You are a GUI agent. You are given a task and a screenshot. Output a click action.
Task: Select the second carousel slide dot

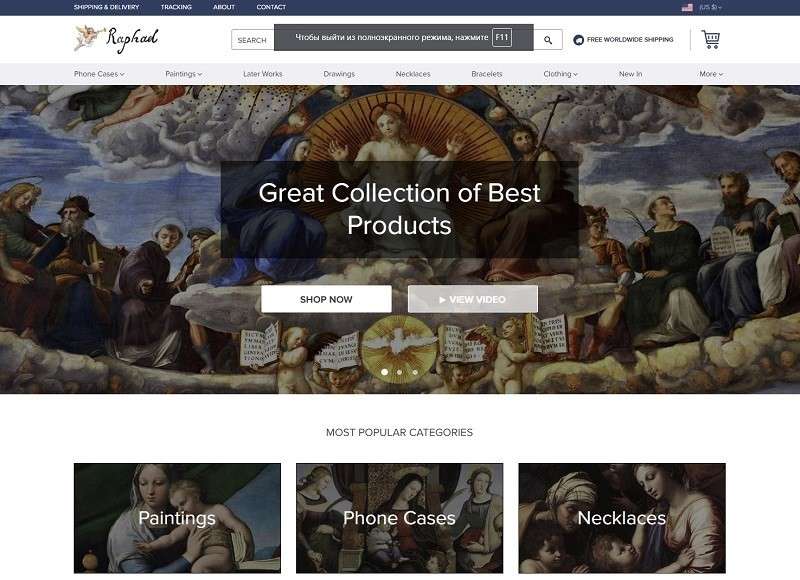399,372
